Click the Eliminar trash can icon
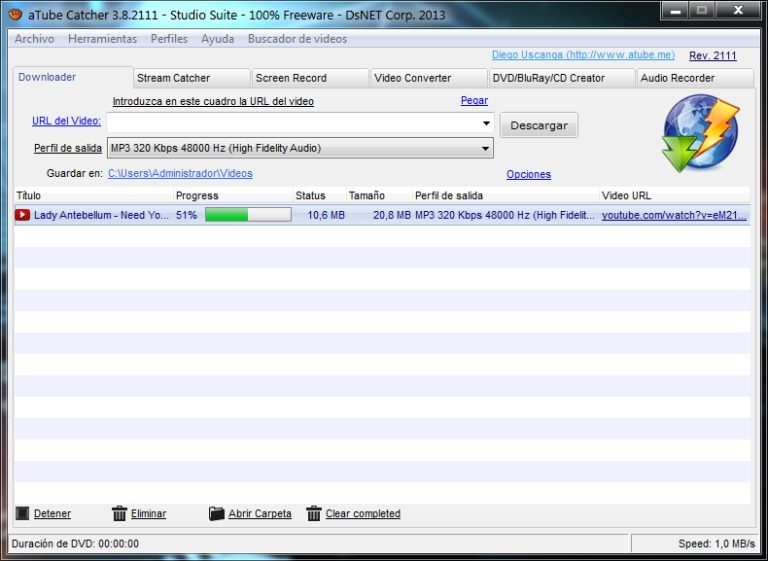The height and width of the screenshot is (561, 768). [x=119, y=513]
